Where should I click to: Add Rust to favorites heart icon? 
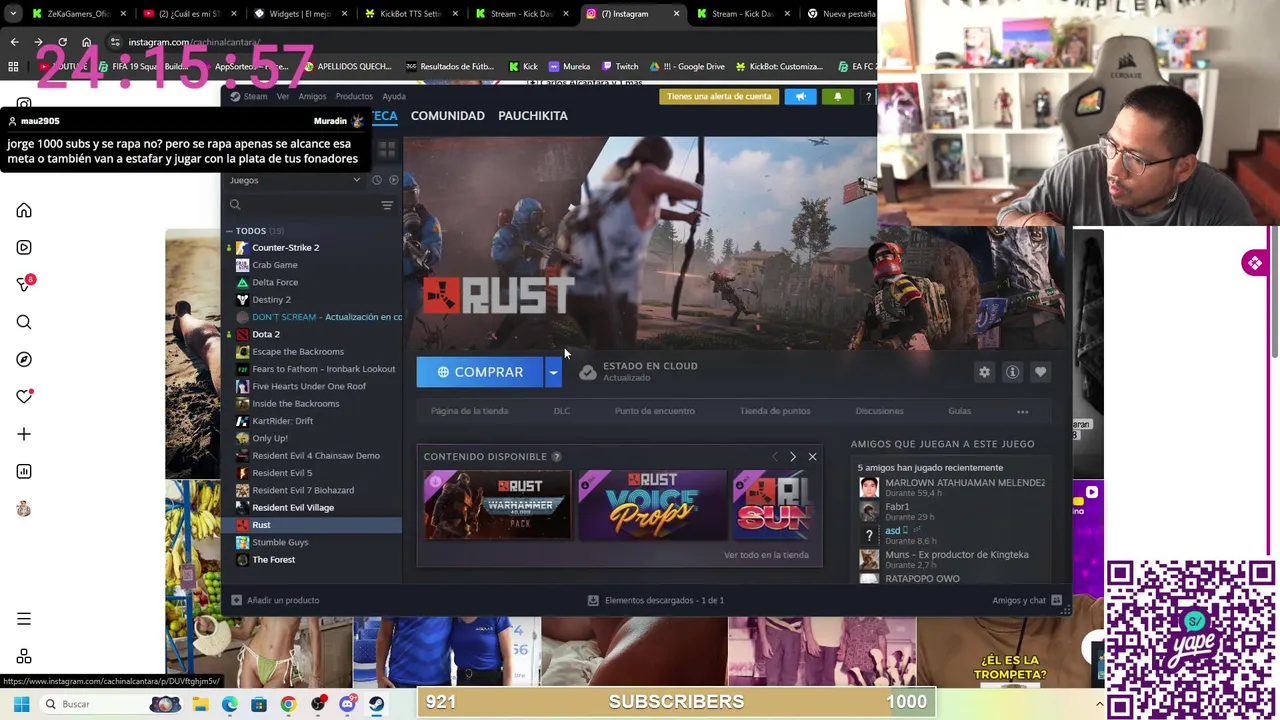point(1040,372)
